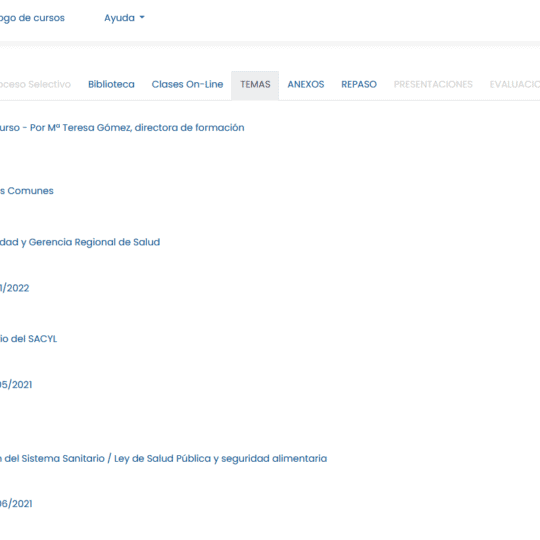The image size is (540, 540).
Task: Select the TEMAS tab
Action: click(x=255, y=85)
